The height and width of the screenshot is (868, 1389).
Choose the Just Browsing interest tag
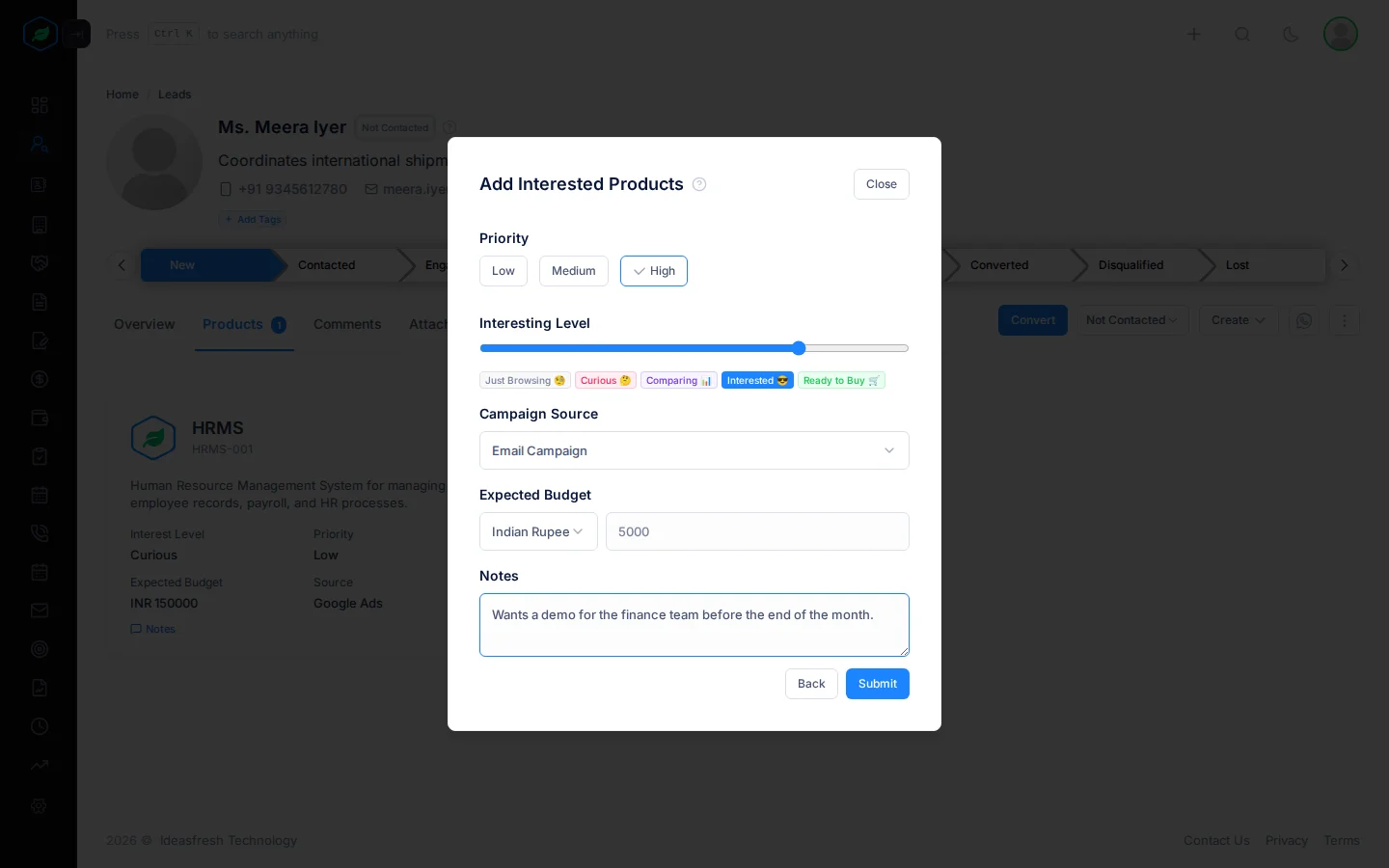coord(525,381)
